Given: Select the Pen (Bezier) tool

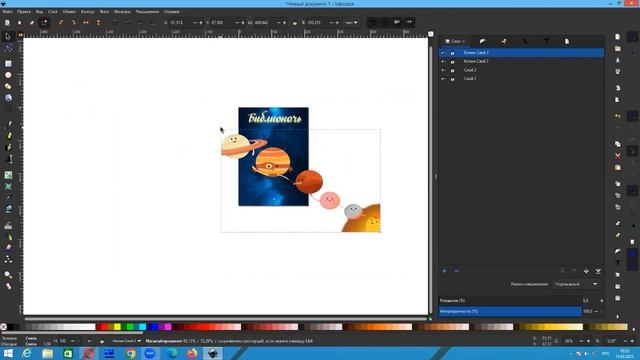Looking at the screenshot, I should tap(8, 124).
